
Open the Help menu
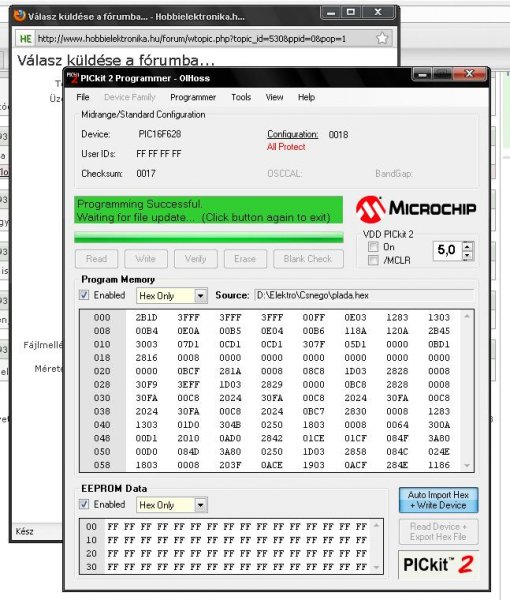[306, 97]
